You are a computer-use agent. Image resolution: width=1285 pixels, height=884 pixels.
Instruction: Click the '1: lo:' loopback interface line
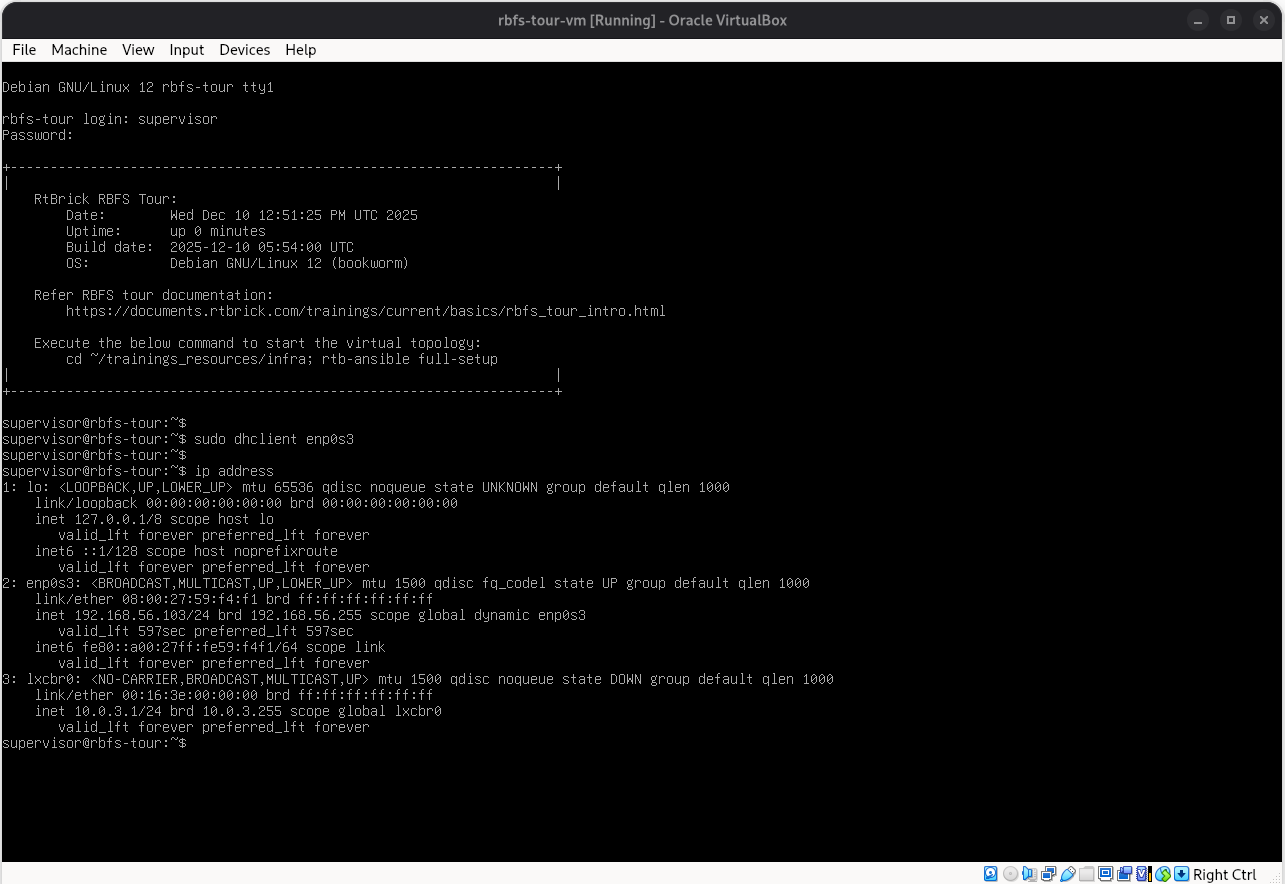[366, 487]
